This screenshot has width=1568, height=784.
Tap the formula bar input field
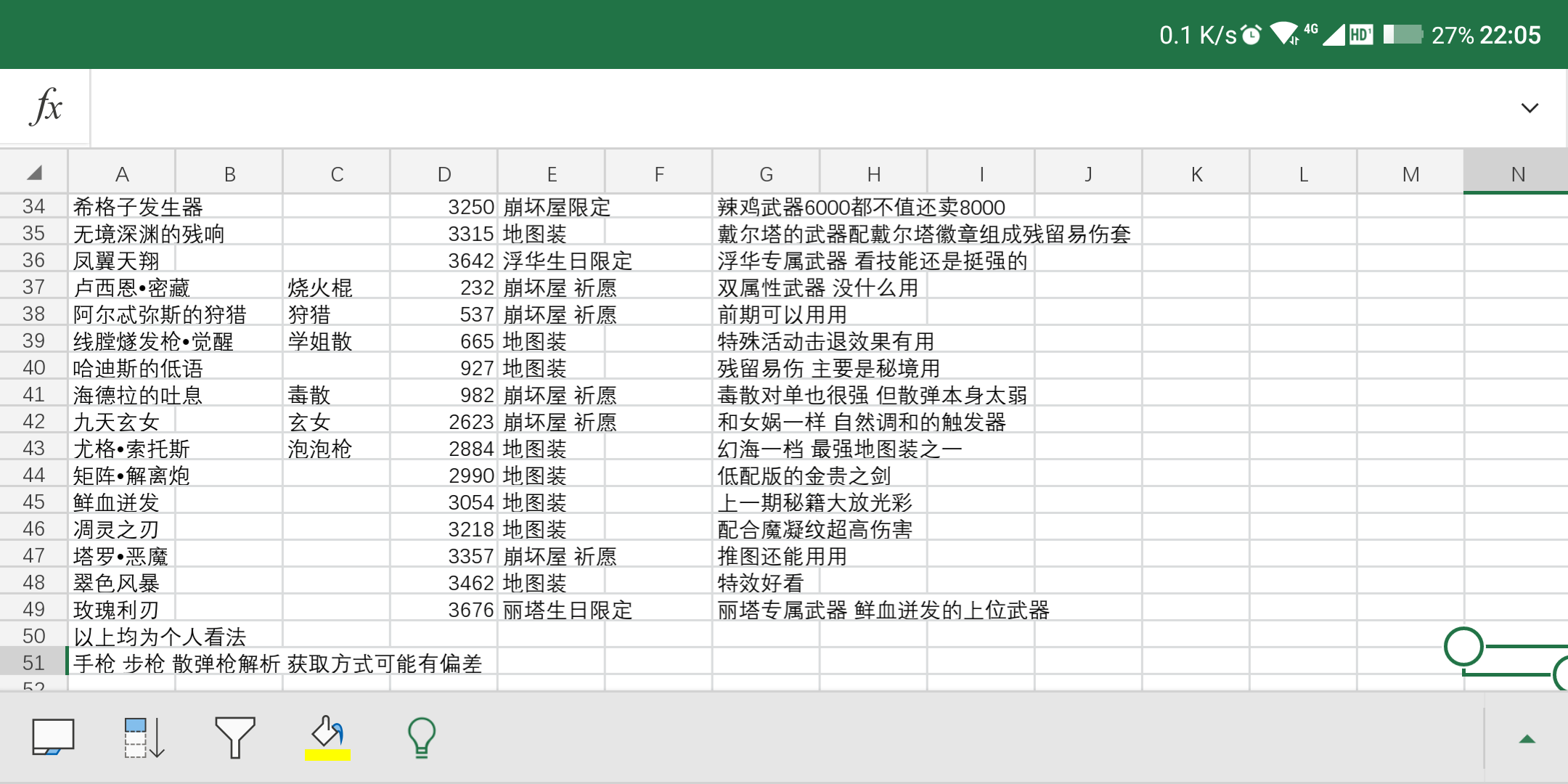[x=799, y=108]
